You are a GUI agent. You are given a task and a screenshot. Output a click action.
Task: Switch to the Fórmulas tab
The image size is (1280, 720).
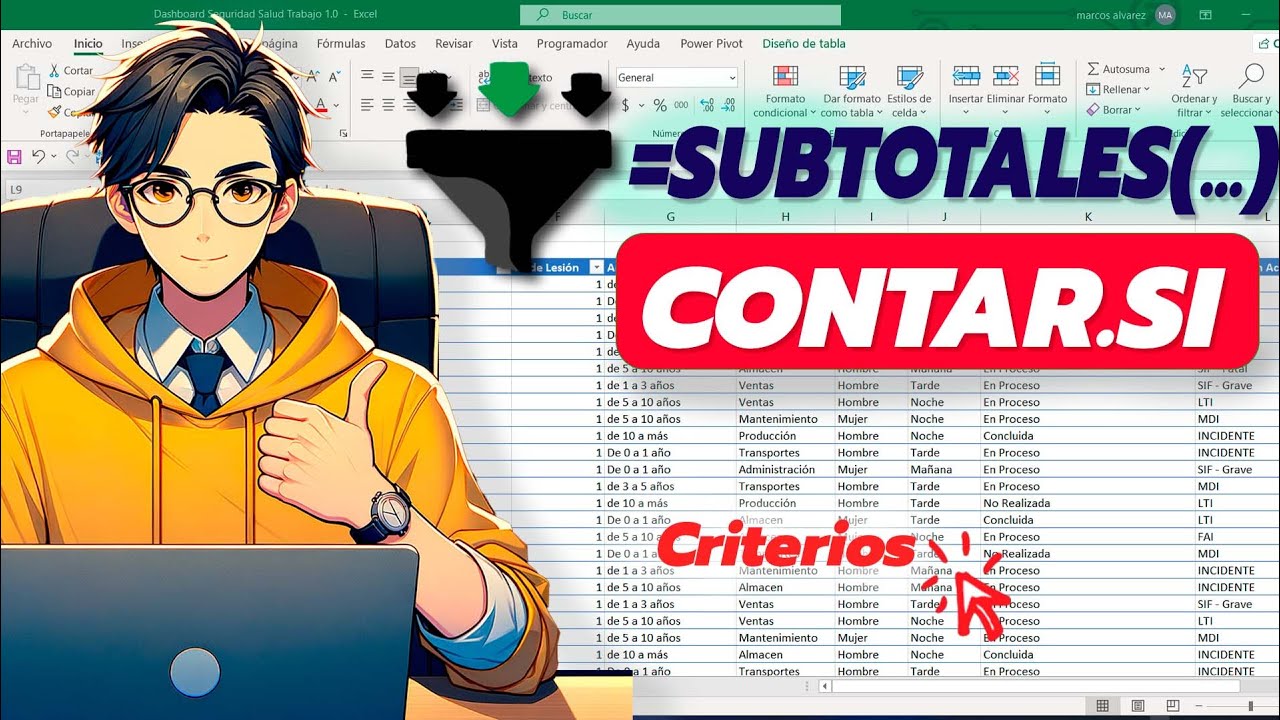click(341, 44)
